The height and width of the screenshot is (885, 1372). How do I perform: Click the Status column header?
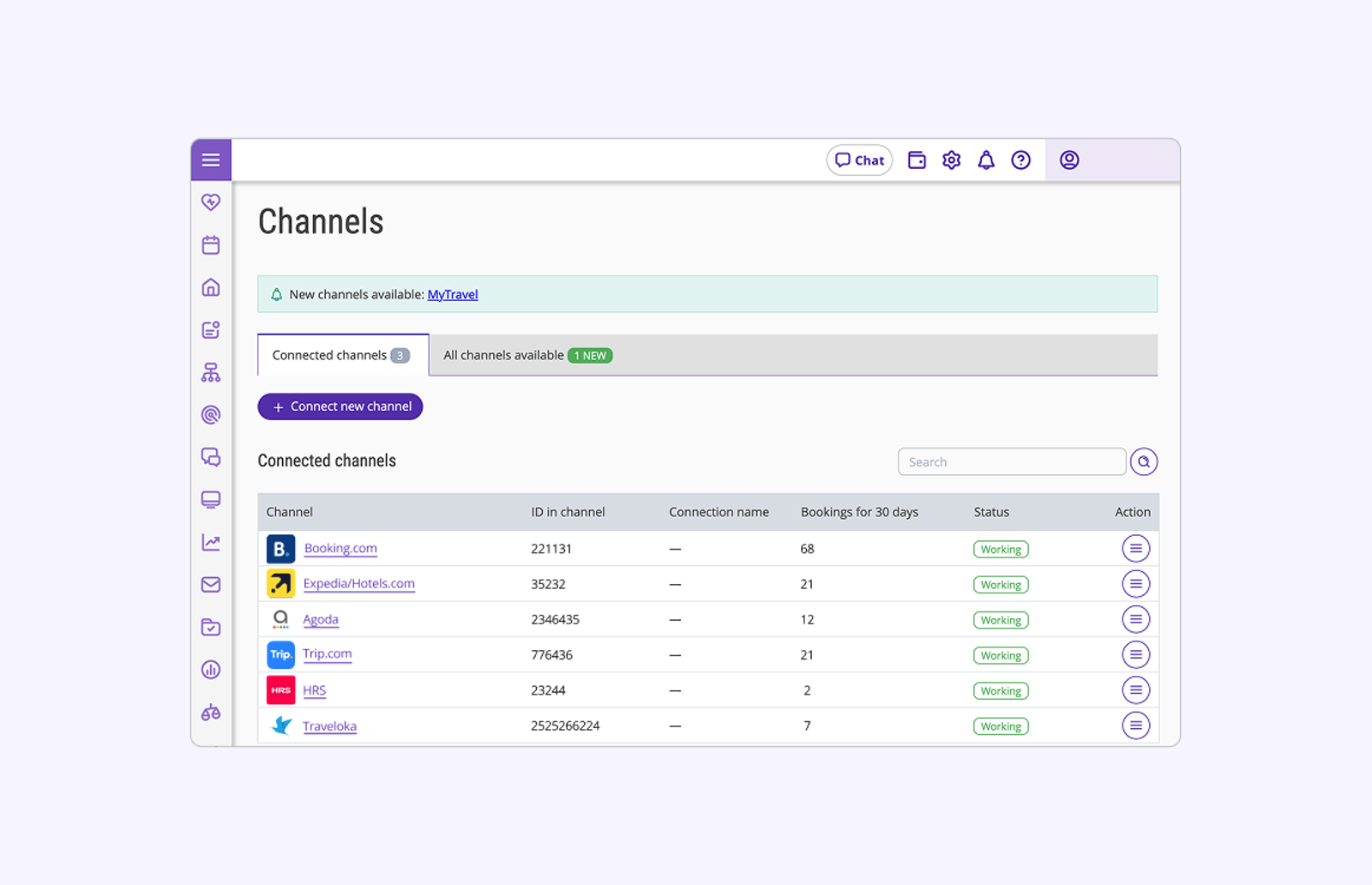click(991, 512)
